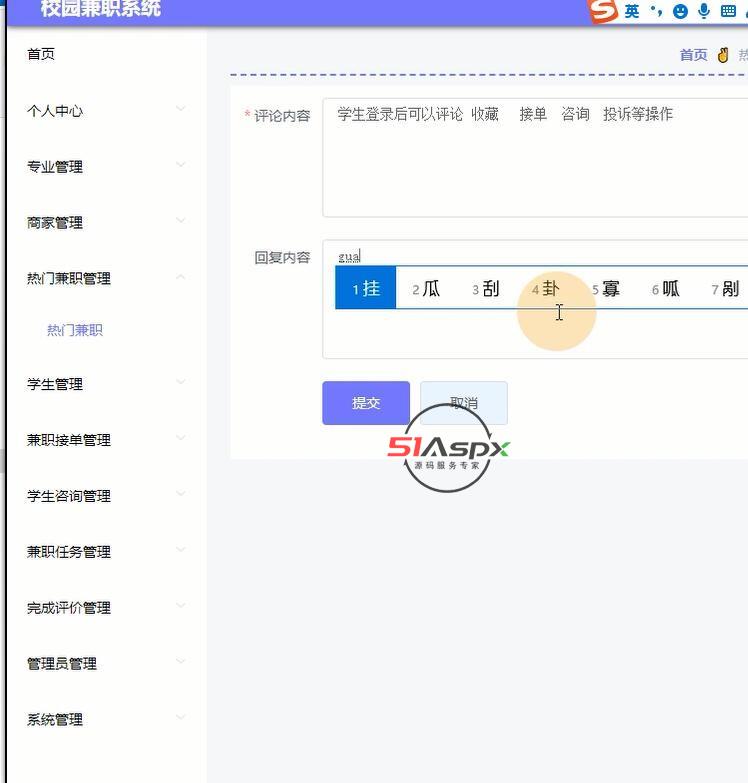This screenshot has width=748, height=783.
Task: Click the Sogou input method logo
Action: pyautogui.click(x=603, y=11)
